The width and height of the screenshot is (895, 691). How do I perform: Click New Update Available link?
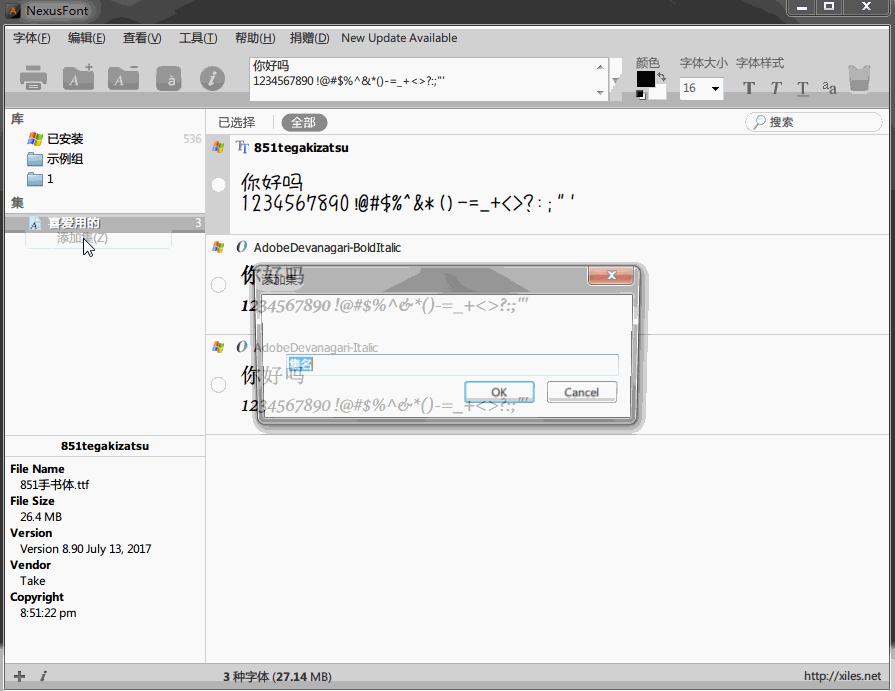[x=399, y=38]
